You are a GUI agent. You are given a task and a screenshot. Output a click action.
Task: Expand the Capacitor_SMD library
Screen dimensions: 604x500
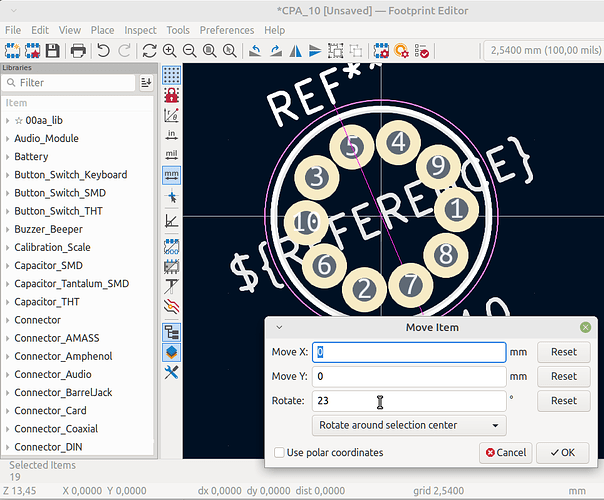click(7, 265)
